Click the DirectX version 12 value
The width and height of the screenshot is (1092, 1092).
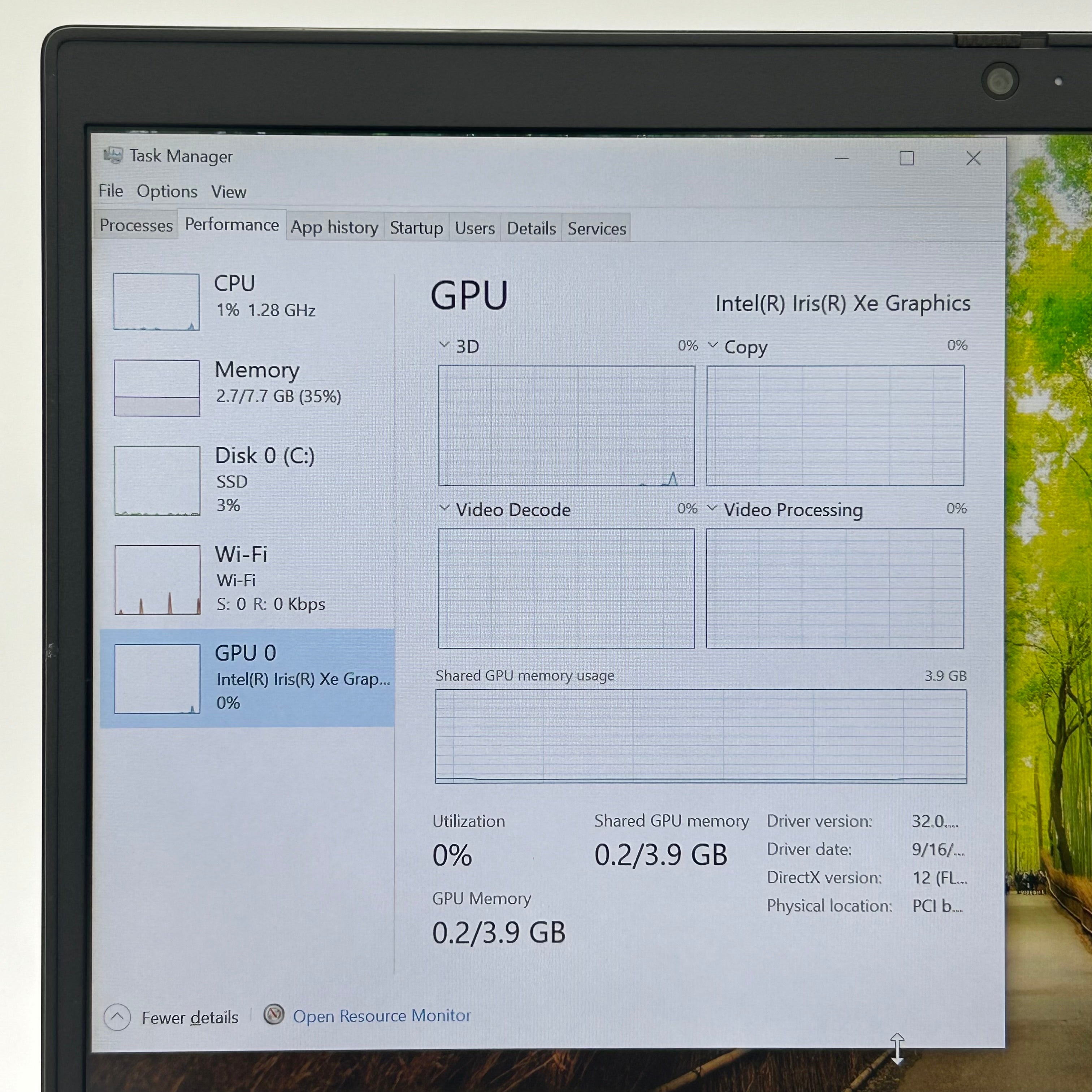[x=939, y=878]
